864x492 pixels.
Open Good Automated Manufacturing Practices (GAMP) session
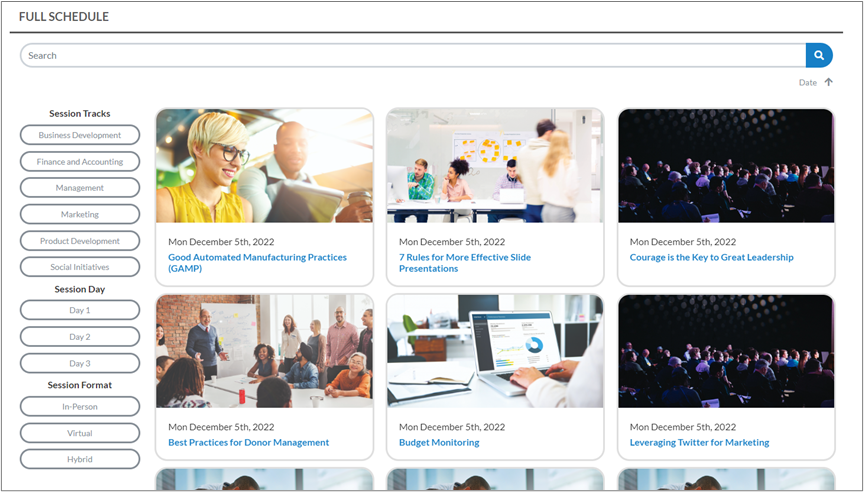point(257,257)
